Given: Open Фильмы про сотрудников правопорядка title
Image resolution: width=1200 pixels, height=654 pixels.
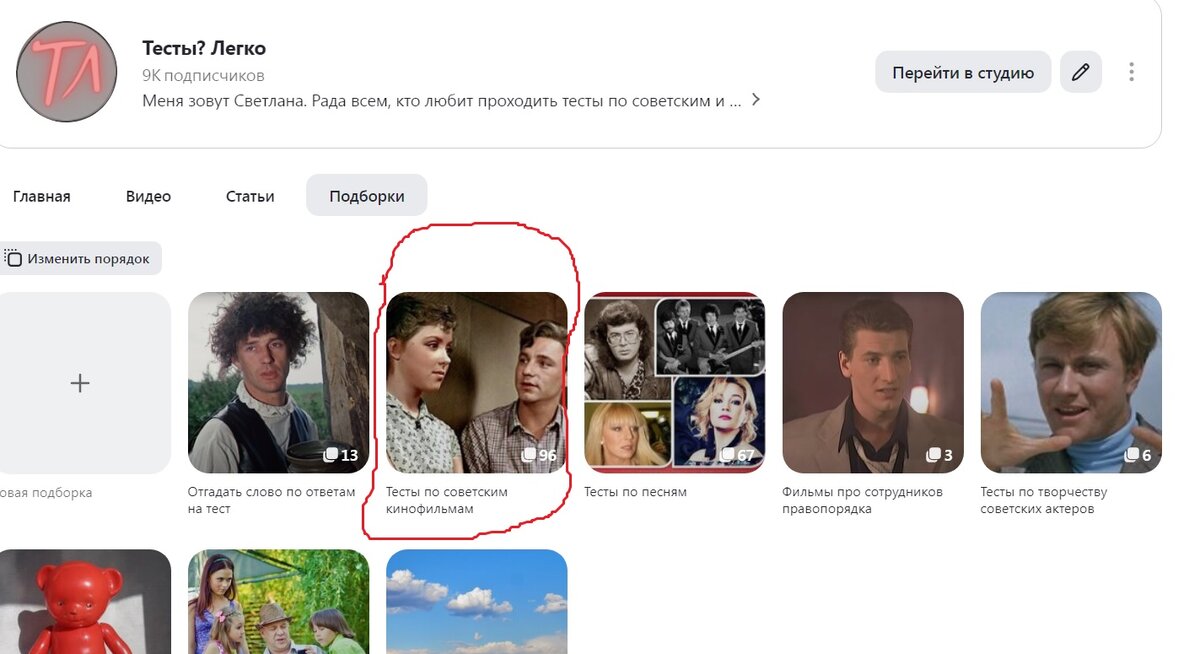Looking at the screenshot, I should click(x=862, y=500).
